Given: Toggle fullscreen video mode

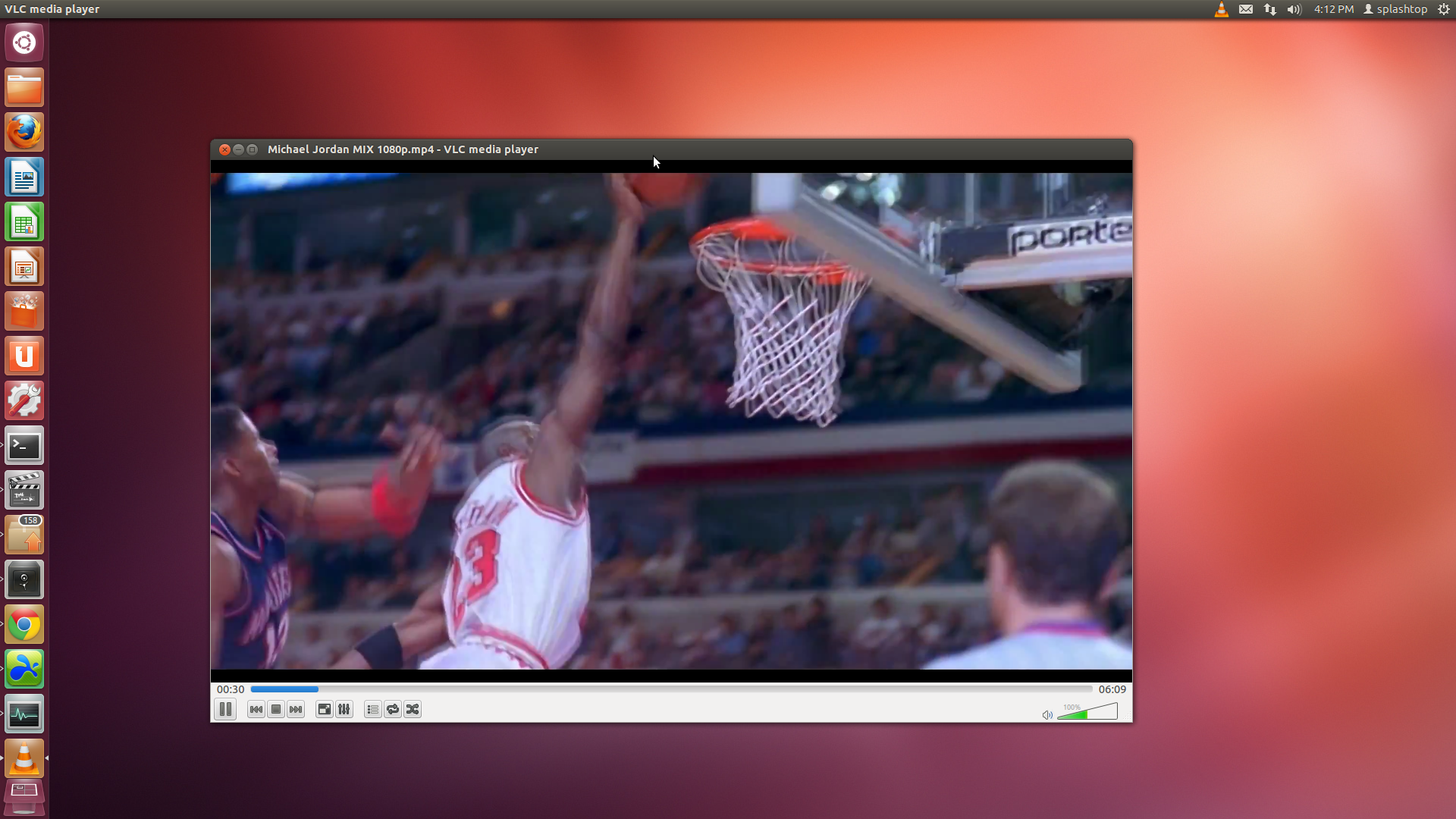Looking at the screenshot, I should [x=324, y=709].
